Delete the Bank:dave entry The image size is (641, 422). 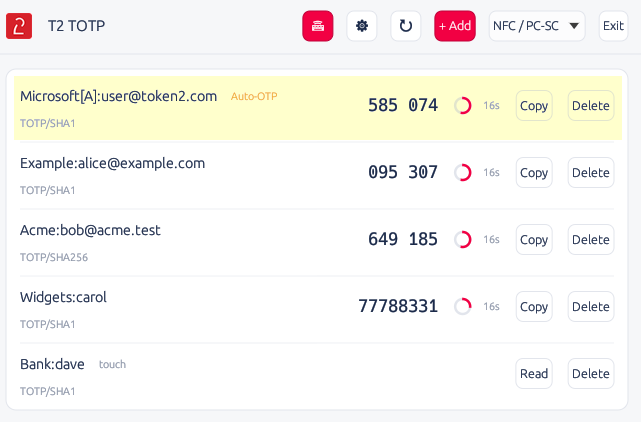click(x=591, y=373)
